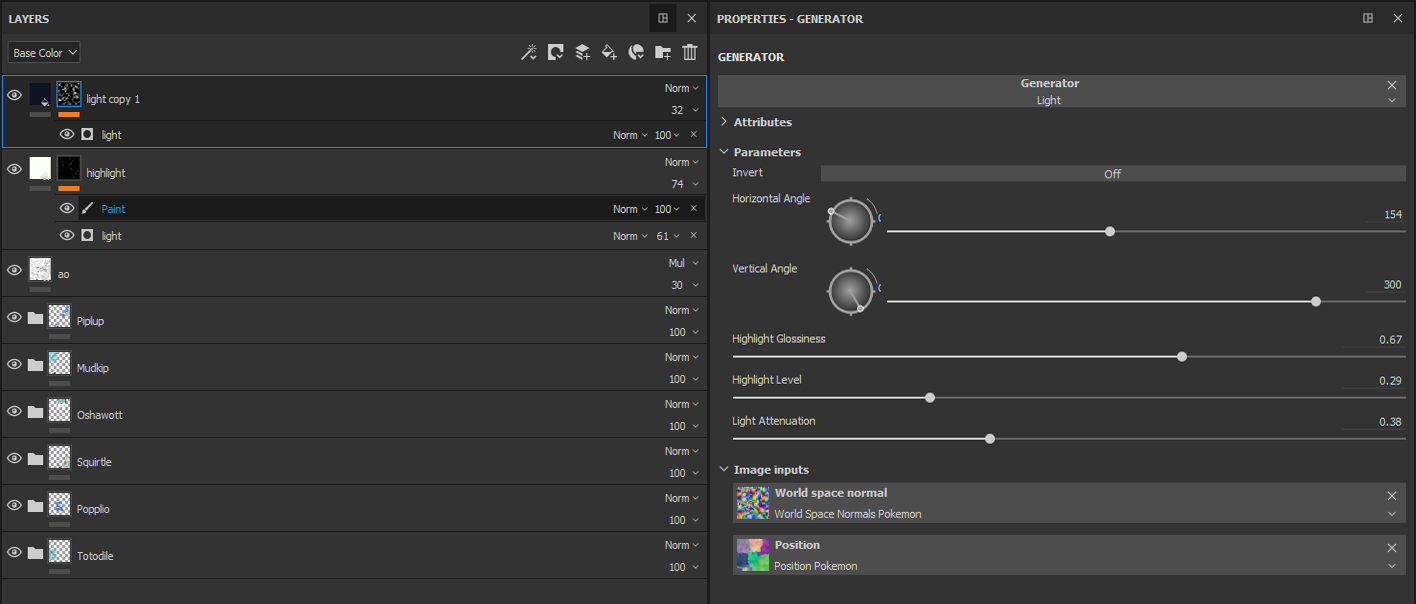
Task: Add a new paint layer
Action: click(x=583, y=52)
